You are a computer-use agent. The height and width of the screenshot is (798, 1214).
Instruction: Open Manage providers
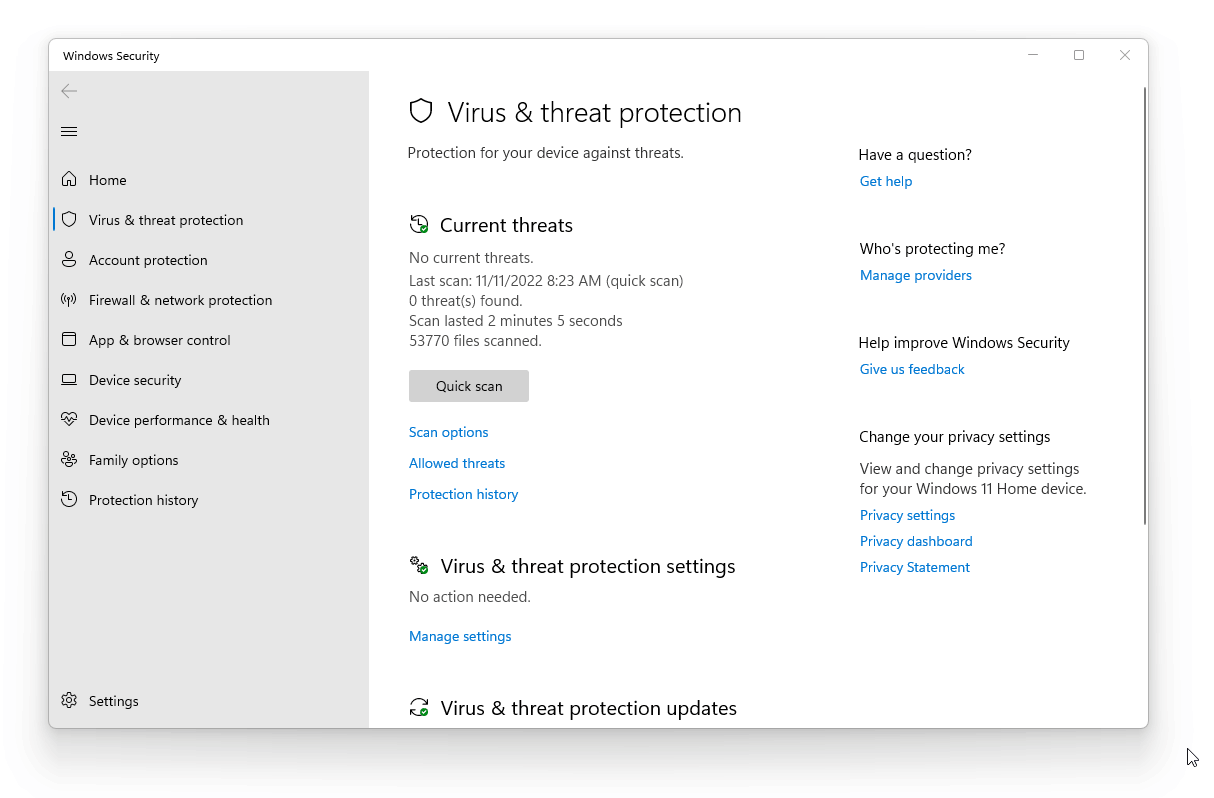click(915, 275)
